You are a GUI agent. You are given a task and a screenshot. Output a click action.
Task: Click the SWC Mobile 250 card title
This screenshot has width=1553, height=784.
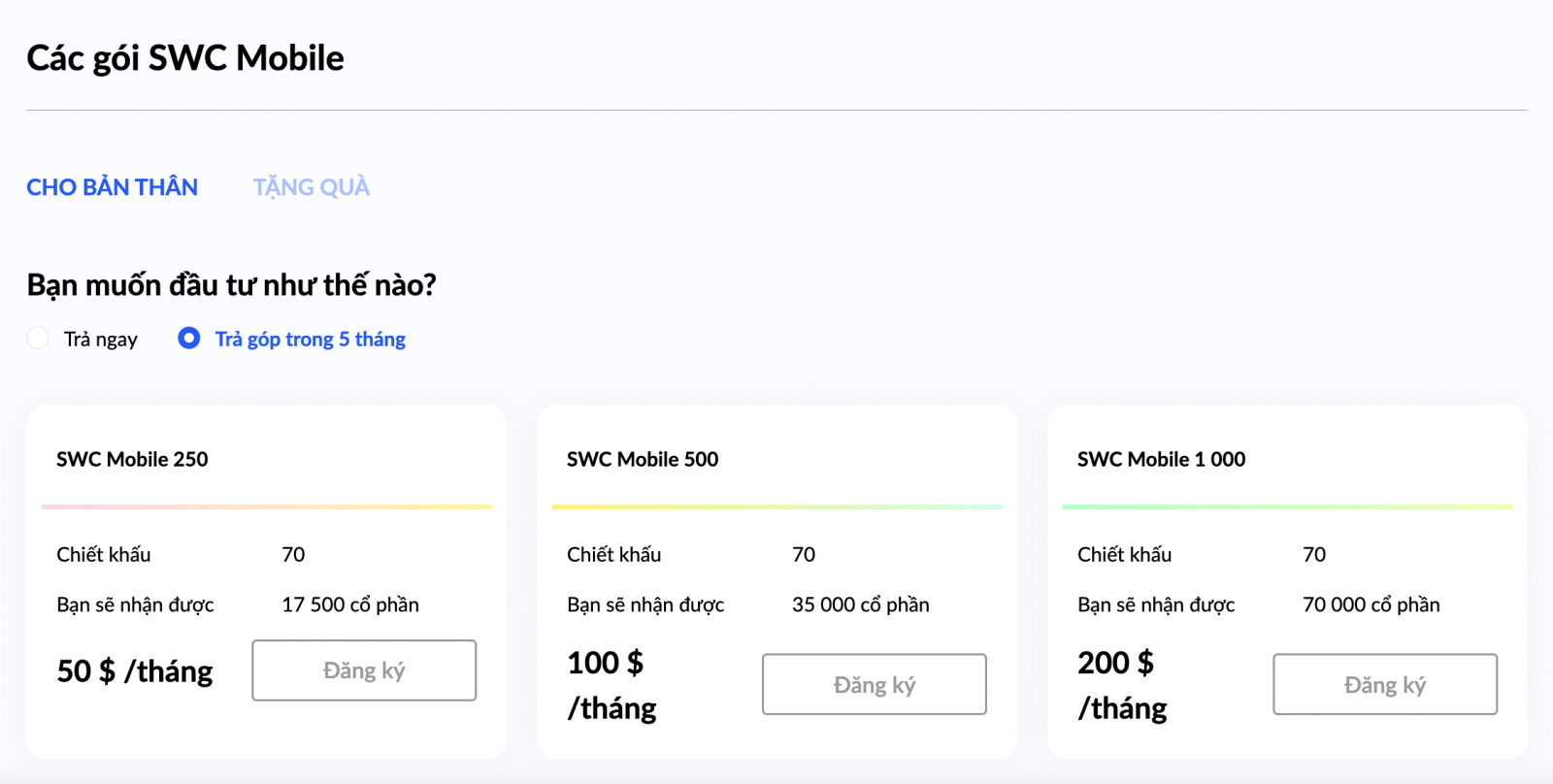(132, 459)
